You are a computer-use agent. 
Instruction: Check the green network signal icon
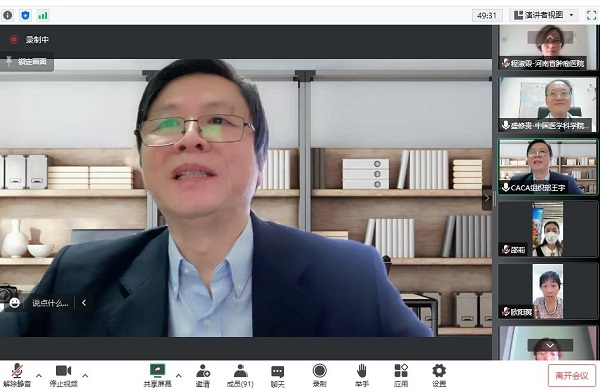click(x=43, y=15)
